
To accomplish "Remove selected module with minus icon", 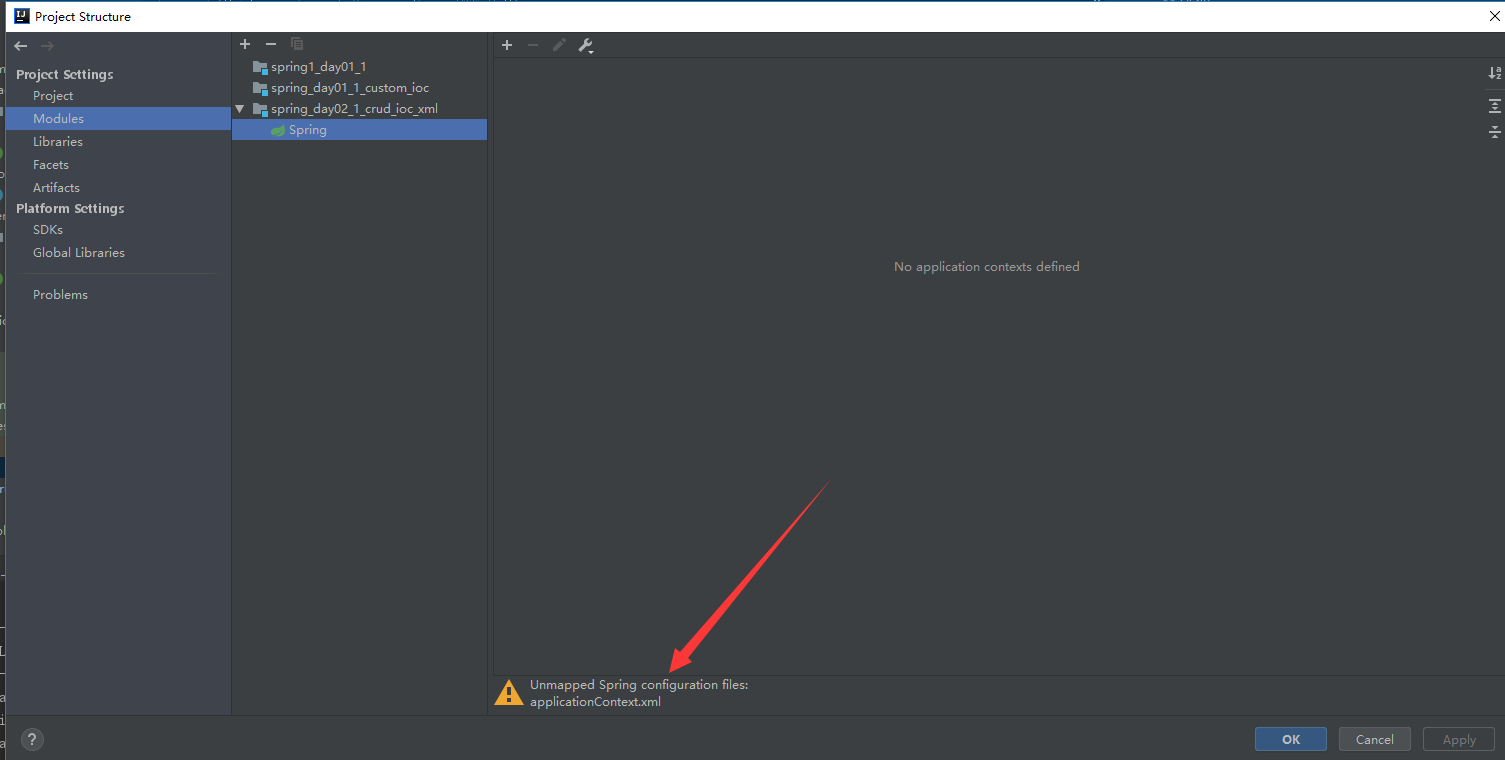I will (x=270, y=44).
